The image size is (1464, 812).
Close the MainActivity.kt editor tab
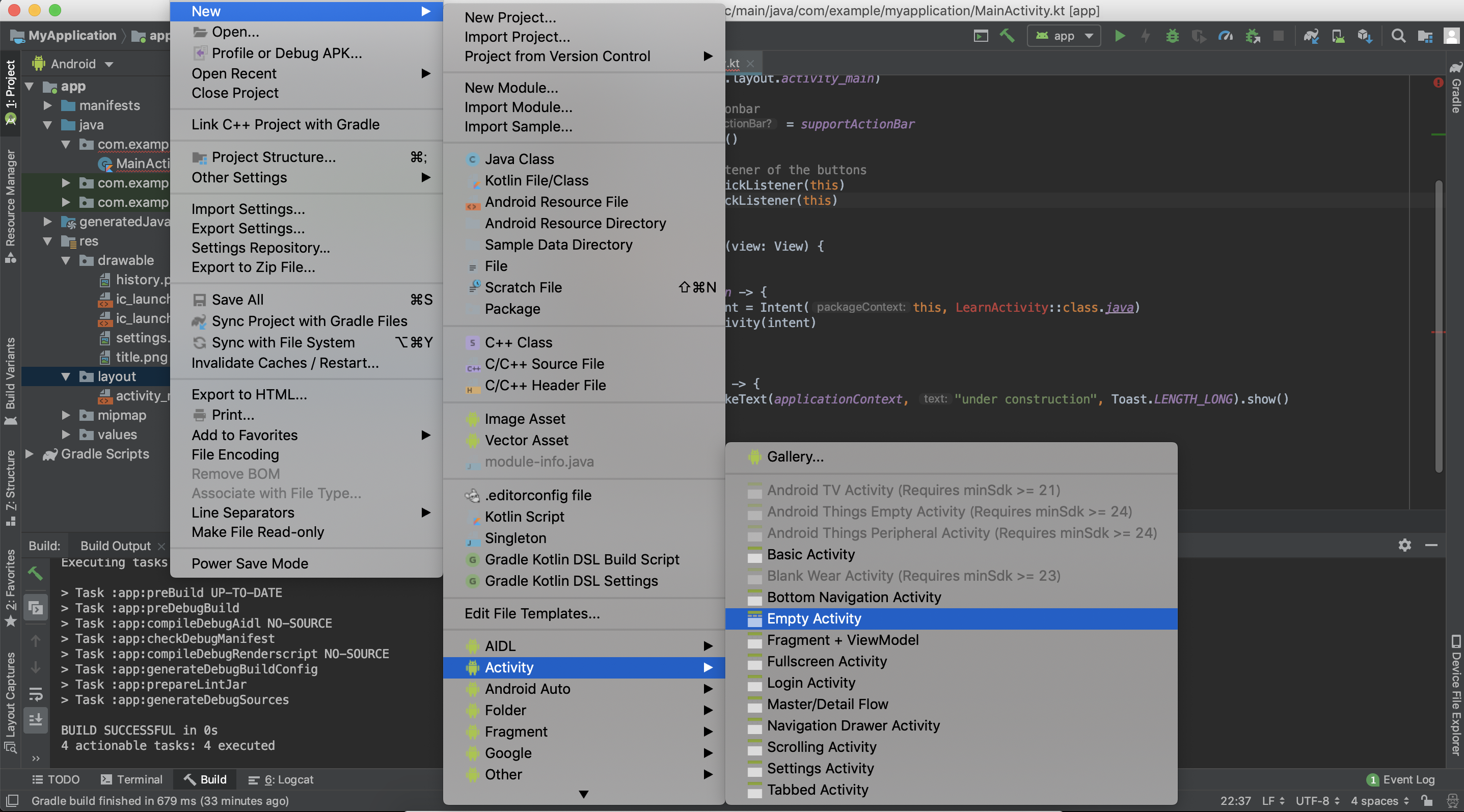[750, 64]
